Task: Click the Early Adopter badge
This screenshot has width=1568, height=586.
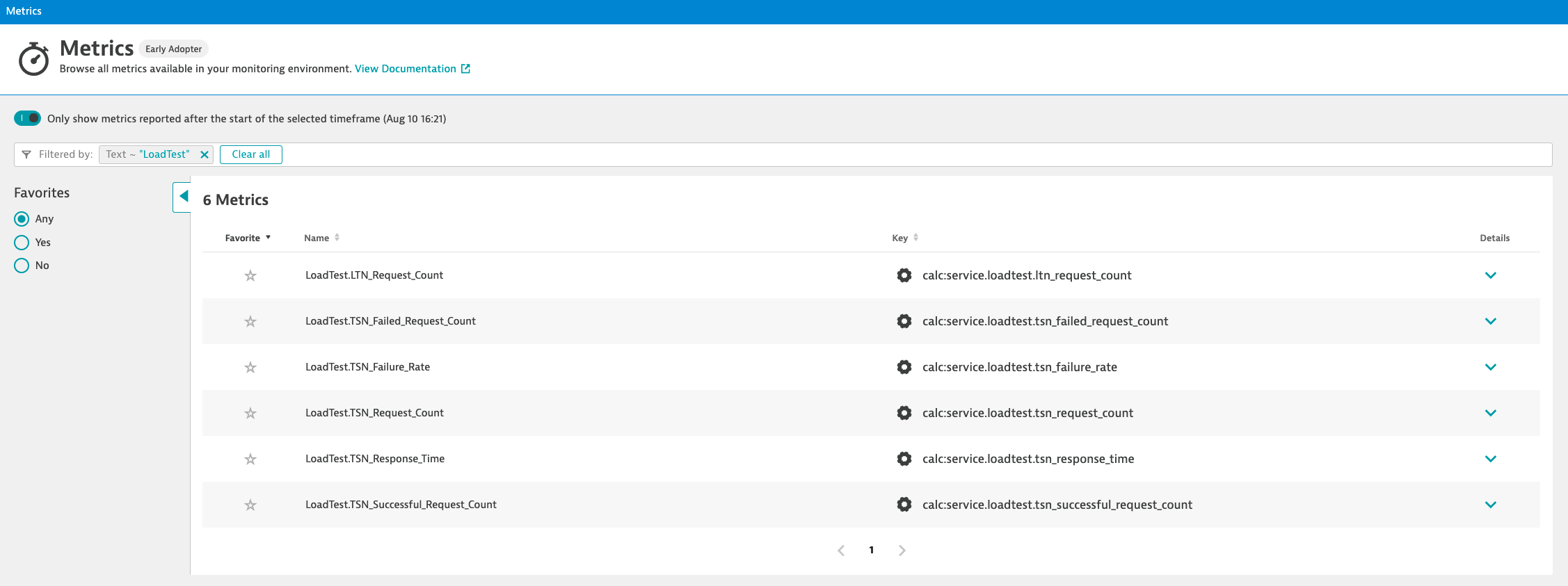Action: (174, 49)
